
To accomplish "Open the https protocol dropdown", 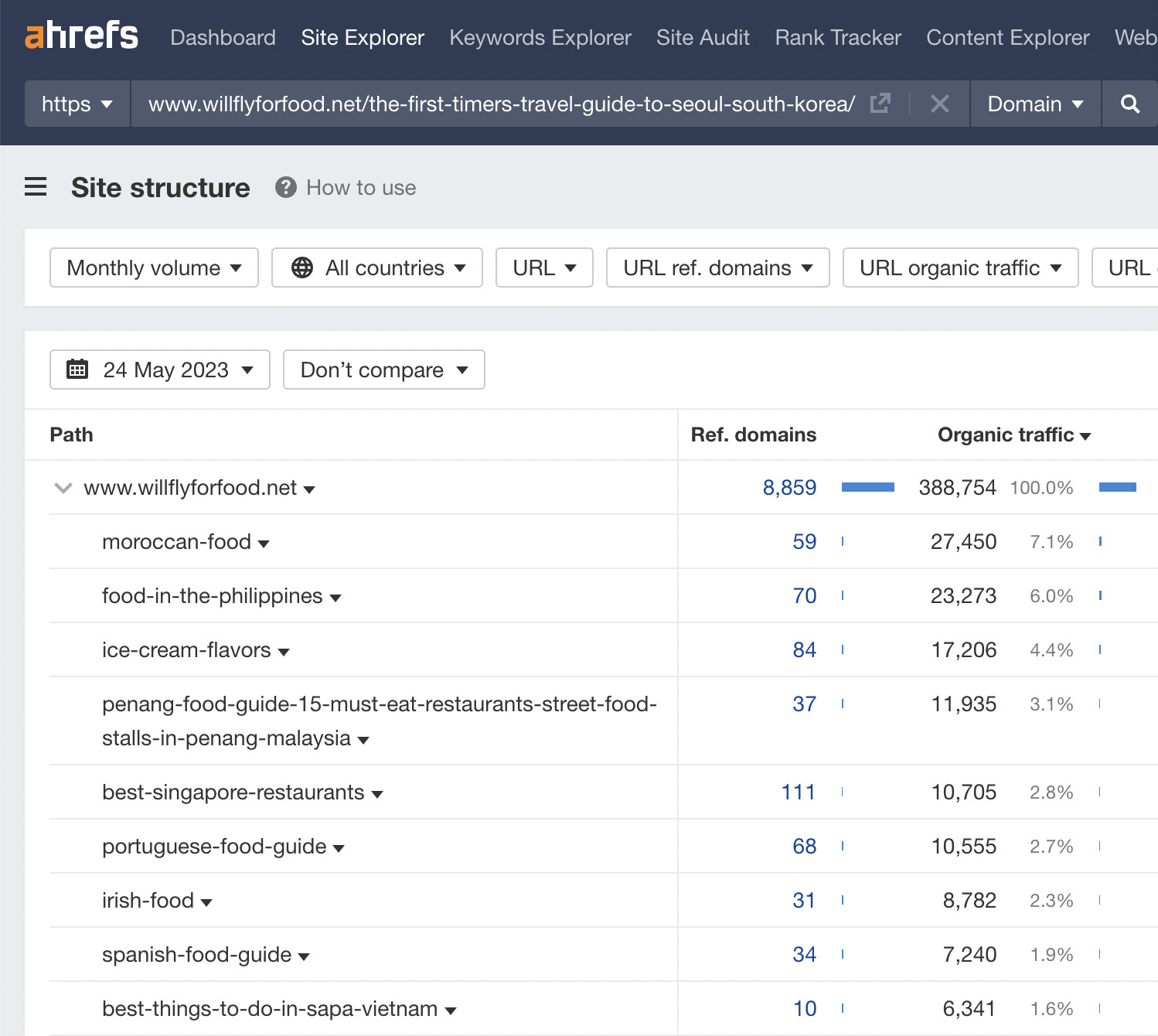I will click(x=77, y=104).
